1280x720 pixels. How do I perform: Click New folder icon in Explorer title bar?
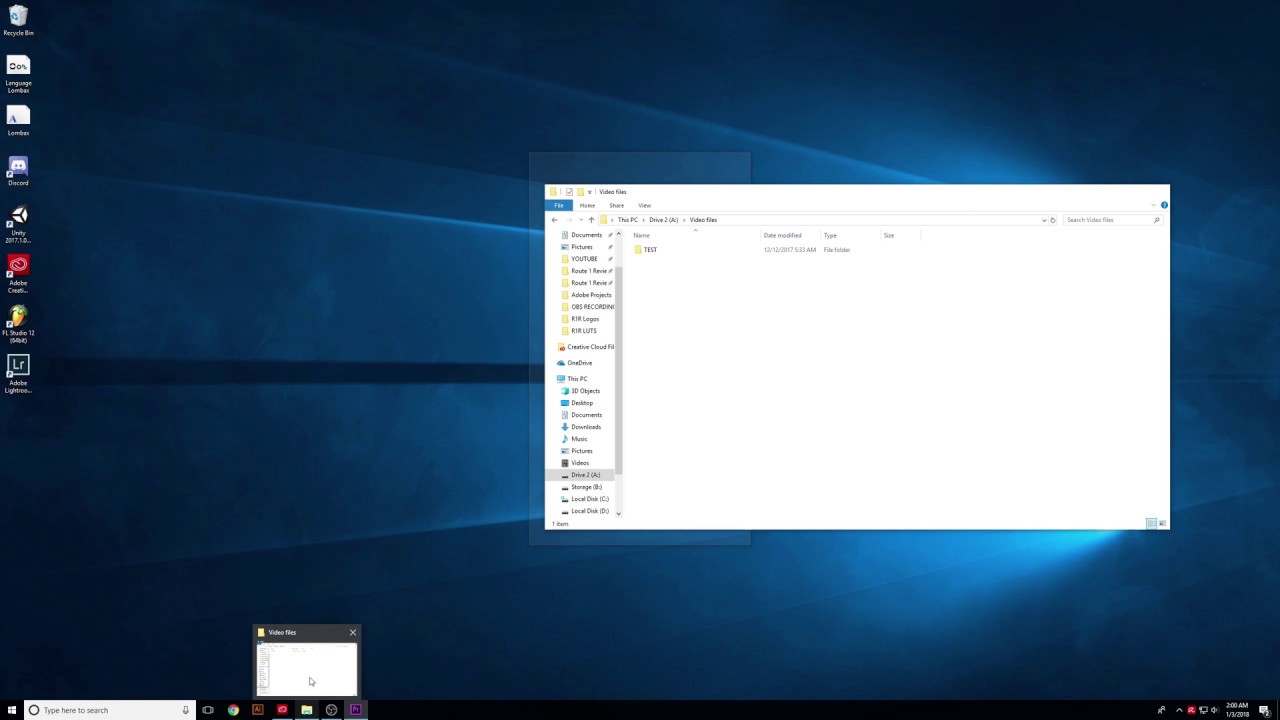coord(580,192)
